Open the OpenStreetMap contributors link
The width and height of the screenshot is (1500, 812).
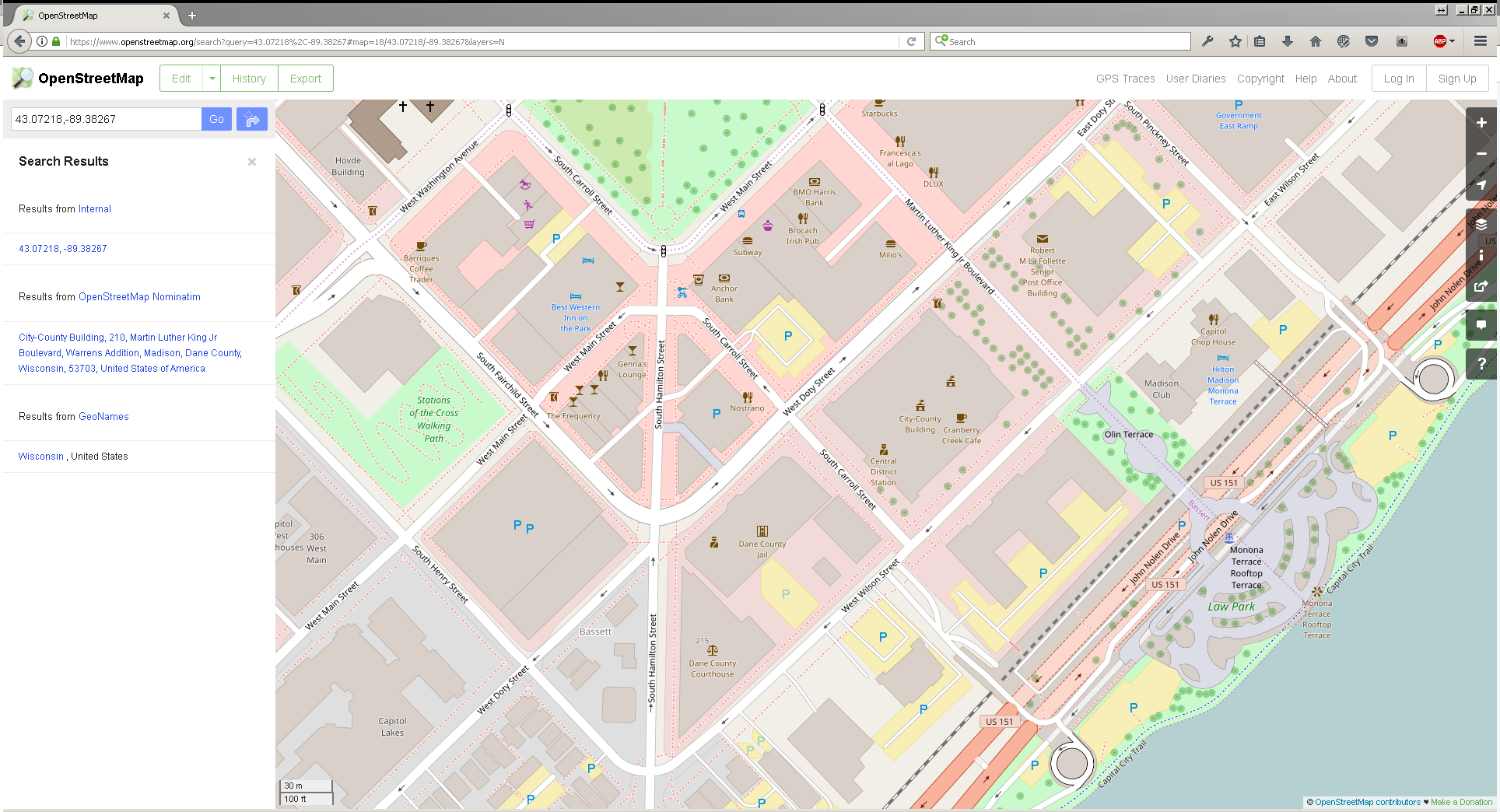click(x=1368, y=802)
